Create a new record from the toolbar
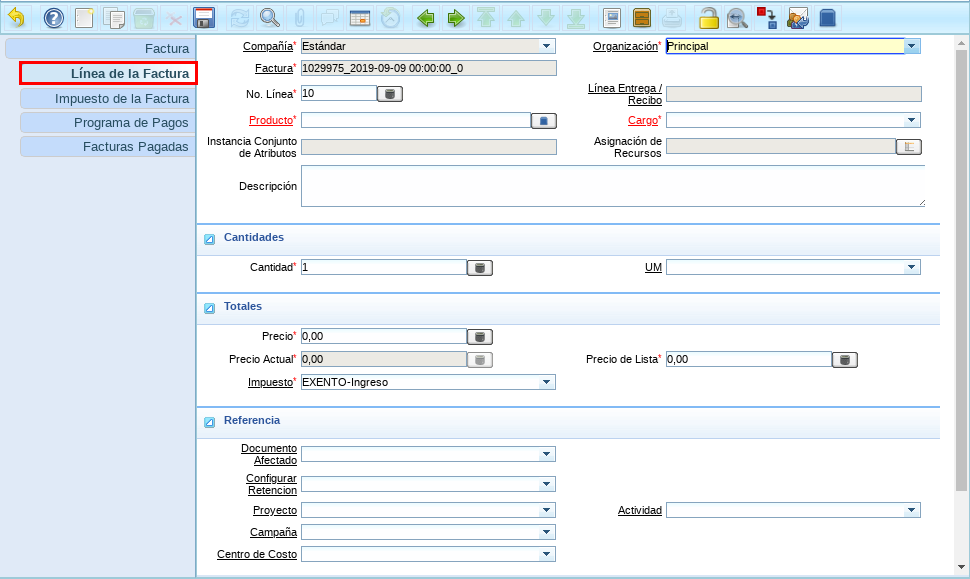970x579 pixels. pos(85,18)
